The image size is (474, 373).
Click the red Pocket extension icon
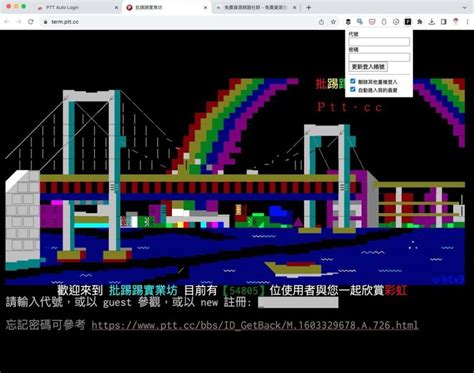[372, 22]
